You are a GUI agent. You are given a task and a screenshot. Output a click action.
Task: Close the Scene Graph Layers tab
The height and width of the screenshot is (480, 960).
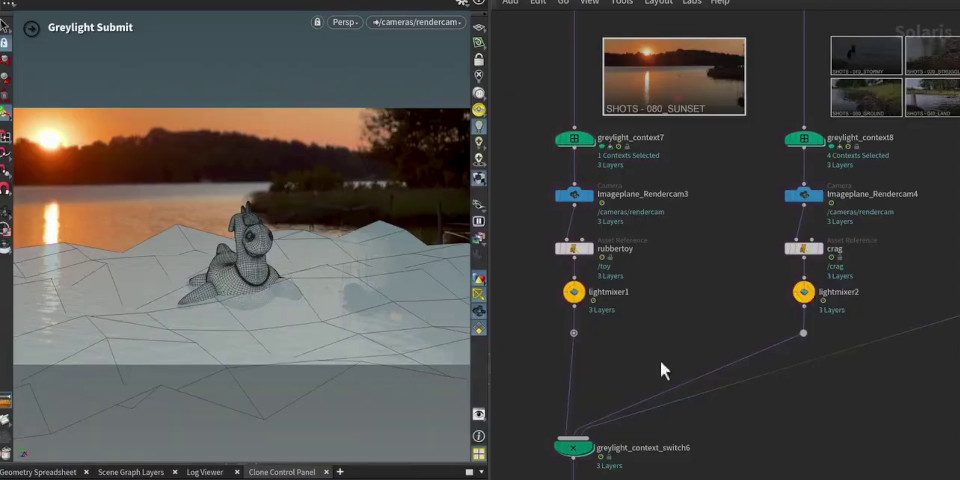click(175, 472)
